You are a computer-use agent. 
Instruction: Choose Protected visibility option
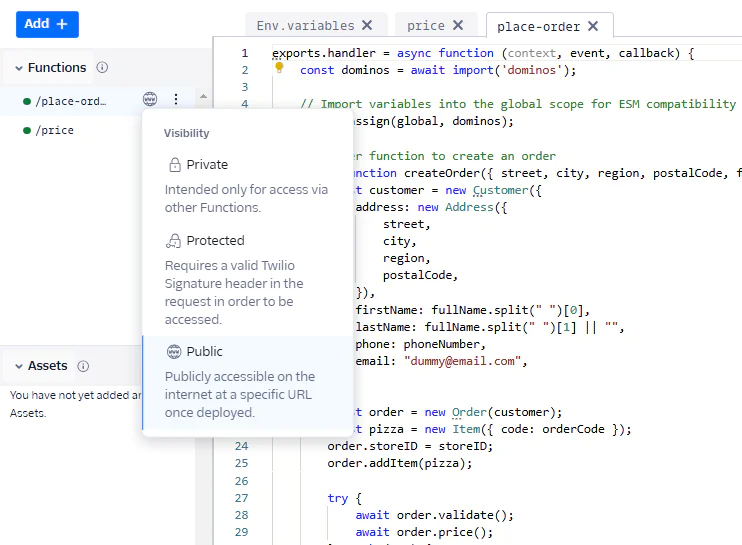click(x=247, y=279)
